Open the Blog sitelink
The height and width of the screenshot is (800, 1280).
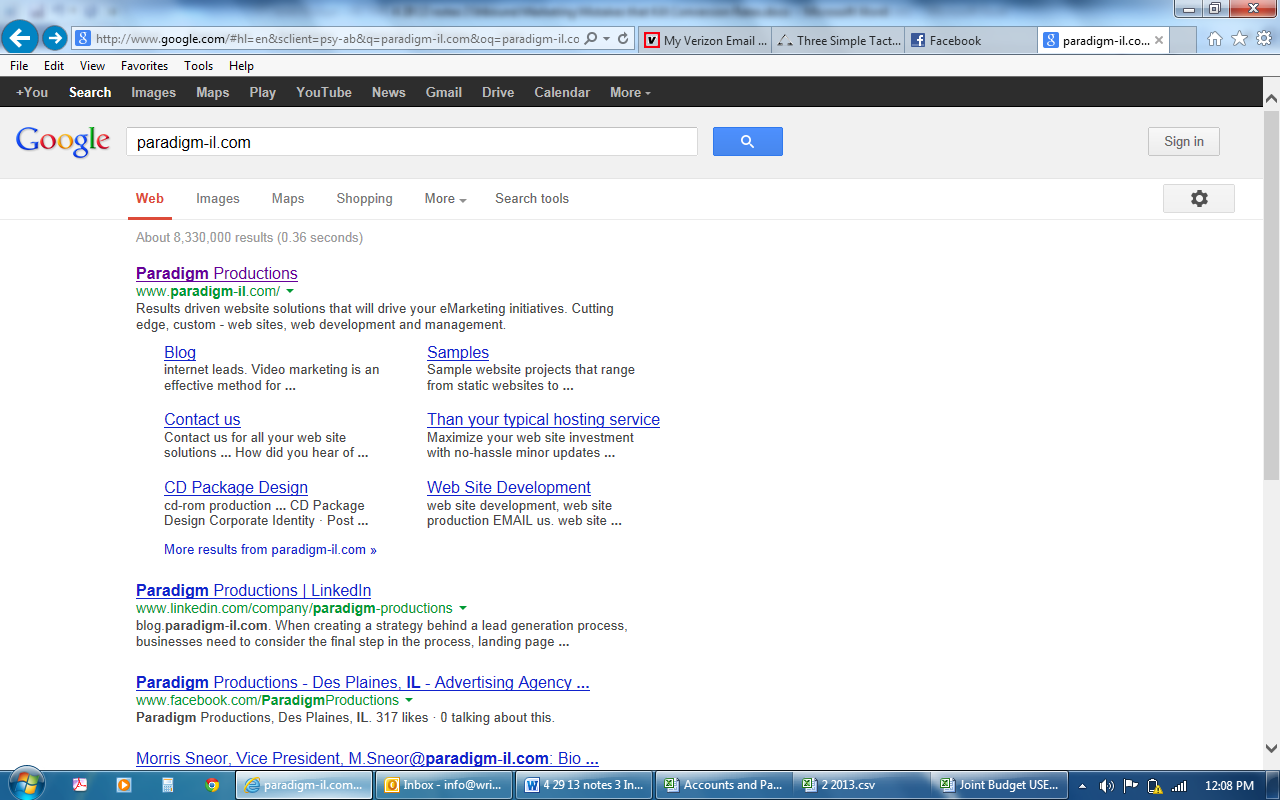tap(180, 352)
